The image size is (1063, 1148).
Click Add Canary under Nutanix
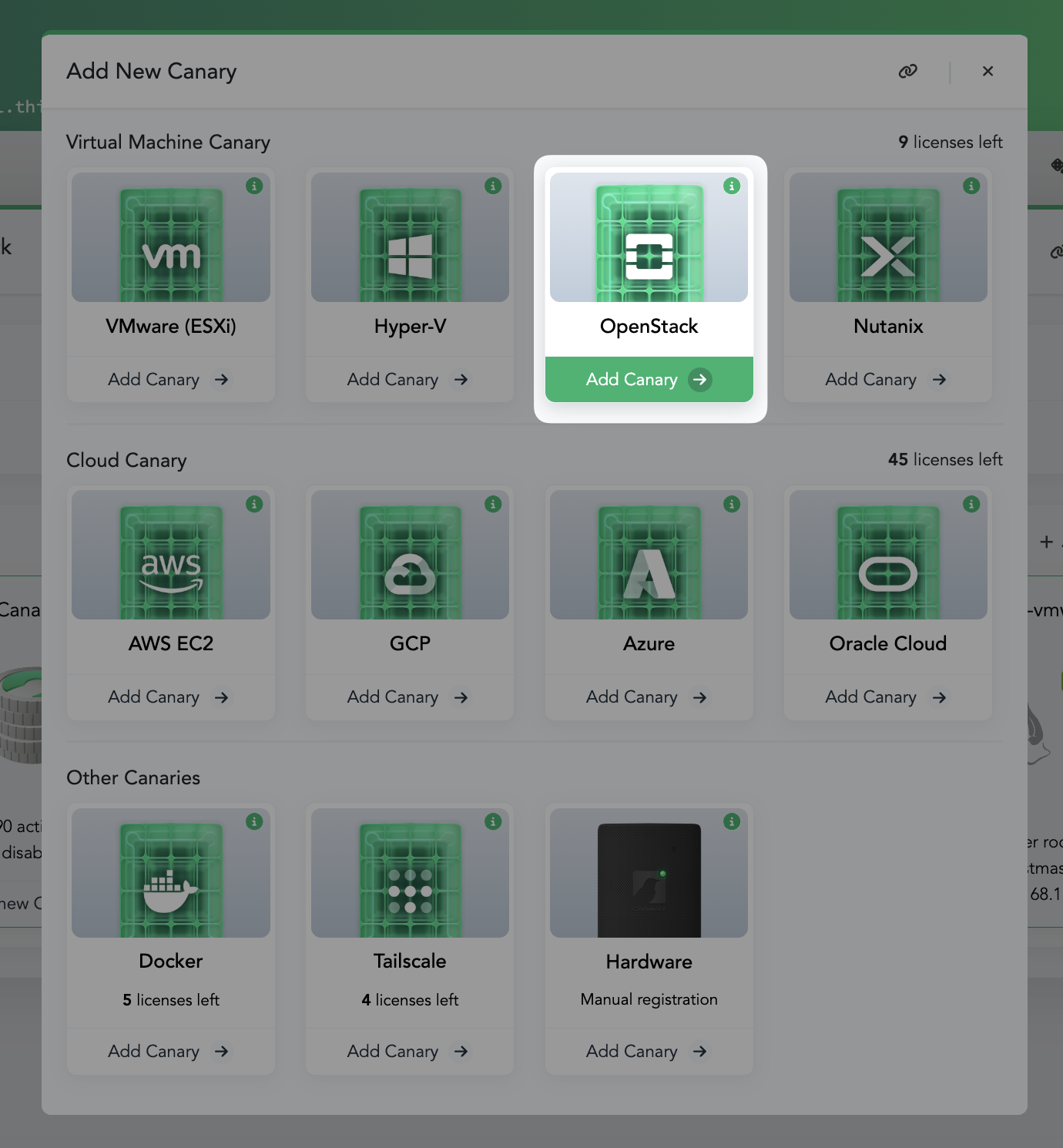pyautogui.click(x=887, y=379)
